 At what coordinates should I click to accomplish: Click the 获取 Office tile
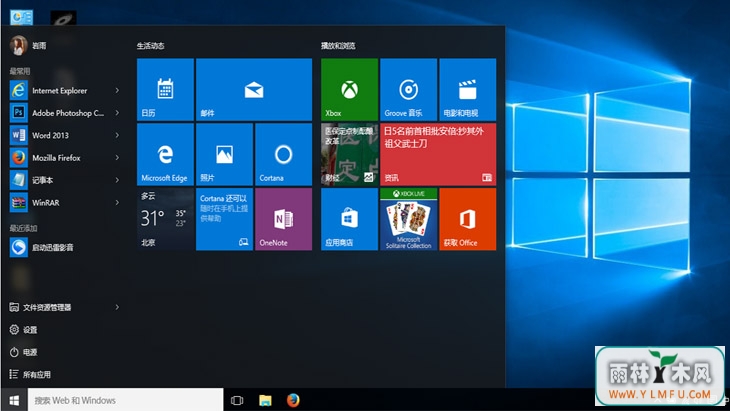pyautogui.click(x=467, y=219)
